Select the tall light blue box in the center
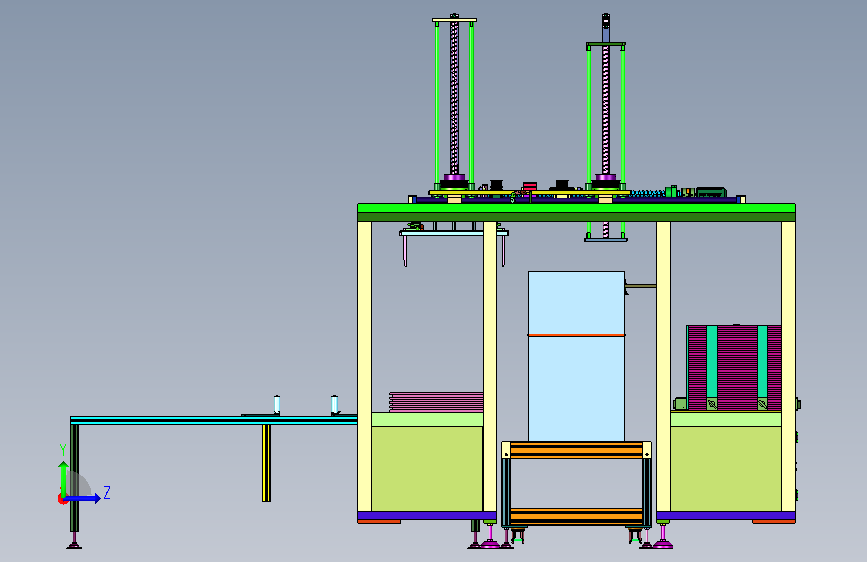 (x=576, y=356)
